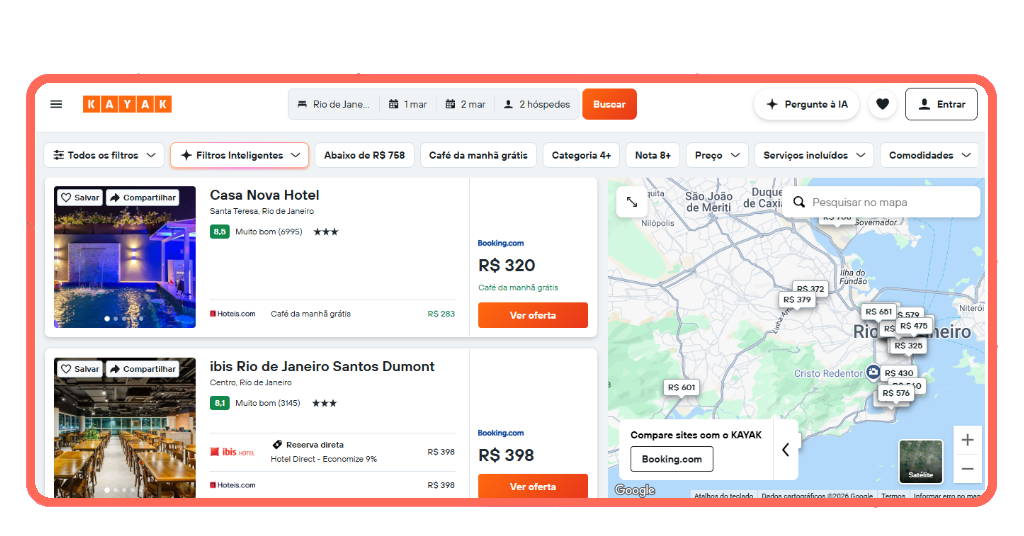Toggle the Café da manhã grátis filter chip
This screenshot has width=1024, height=536.
pos(478,155)
